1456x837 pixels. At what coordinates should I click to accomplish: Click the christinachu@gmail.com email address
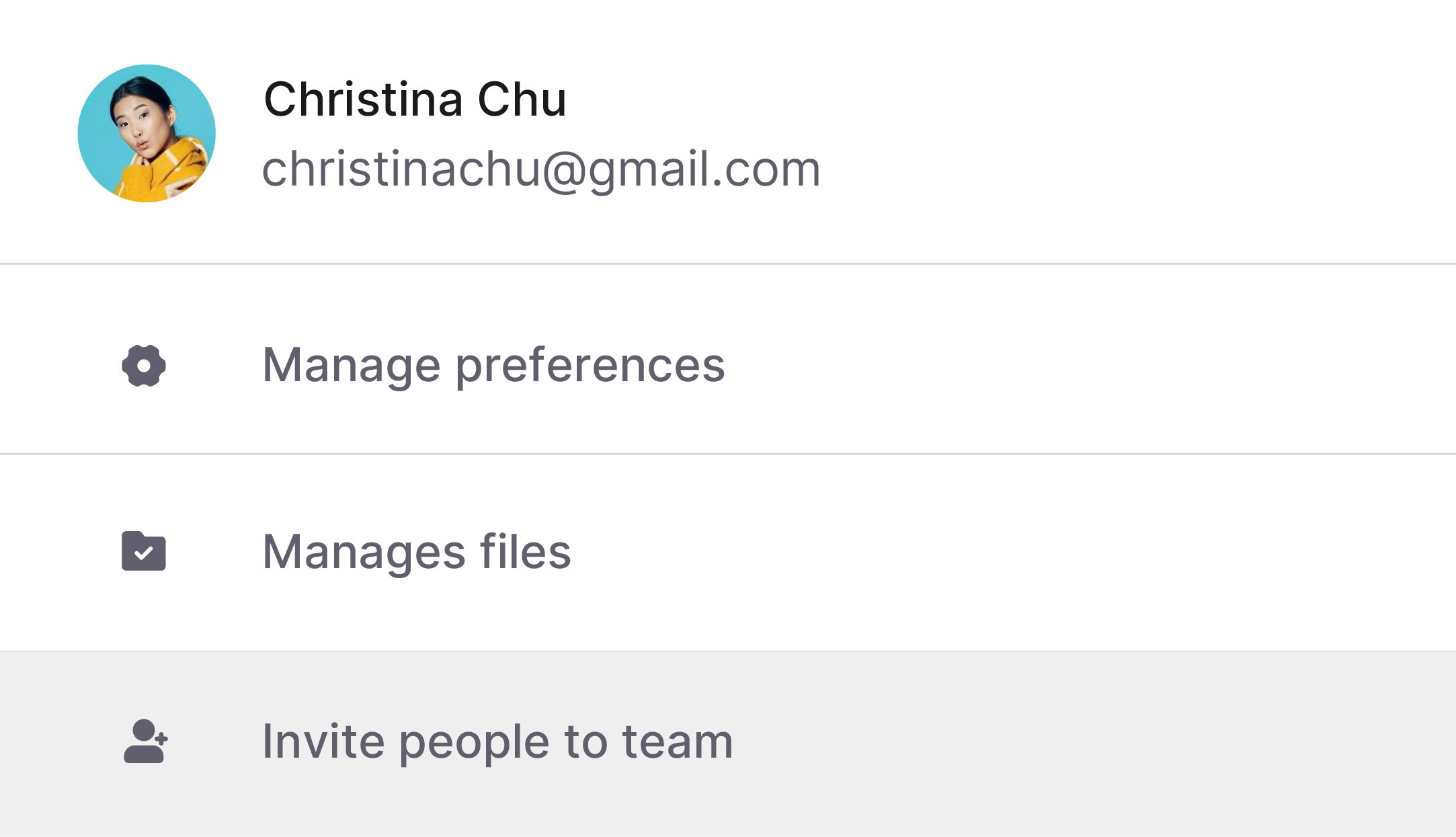pos(541,169)
